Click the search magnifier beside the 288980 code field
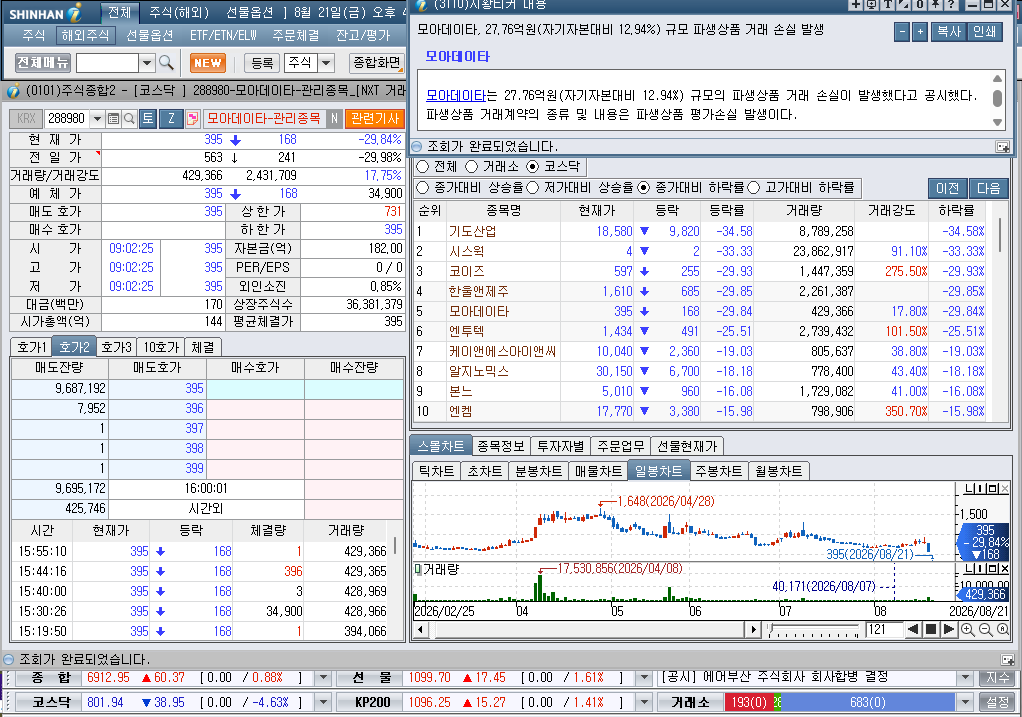The image size is (1022, 717). coord(129,119)
